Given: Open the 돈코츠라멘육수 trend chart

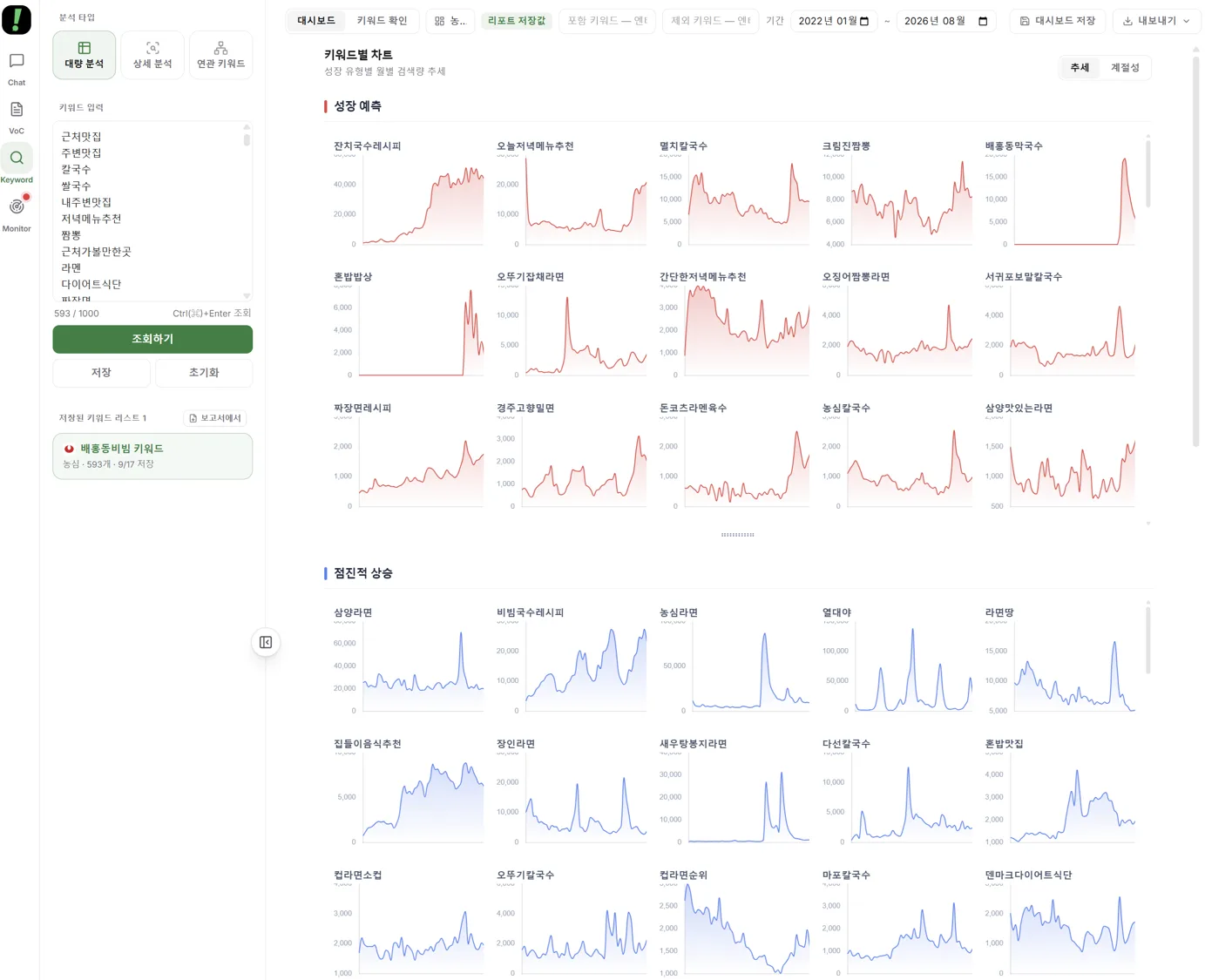Looking at the screenshot, I should [x=734, y=456].
